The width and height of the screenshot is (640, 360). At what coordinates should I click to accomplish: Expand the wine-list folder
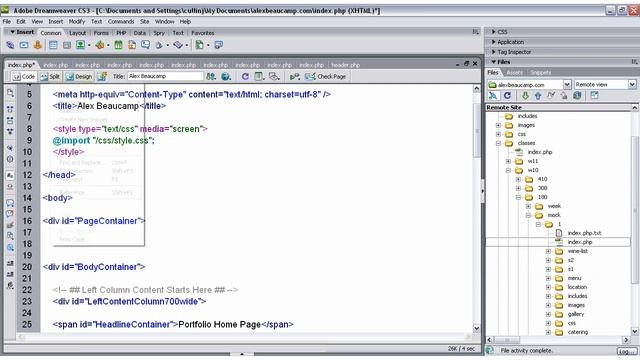549,251
